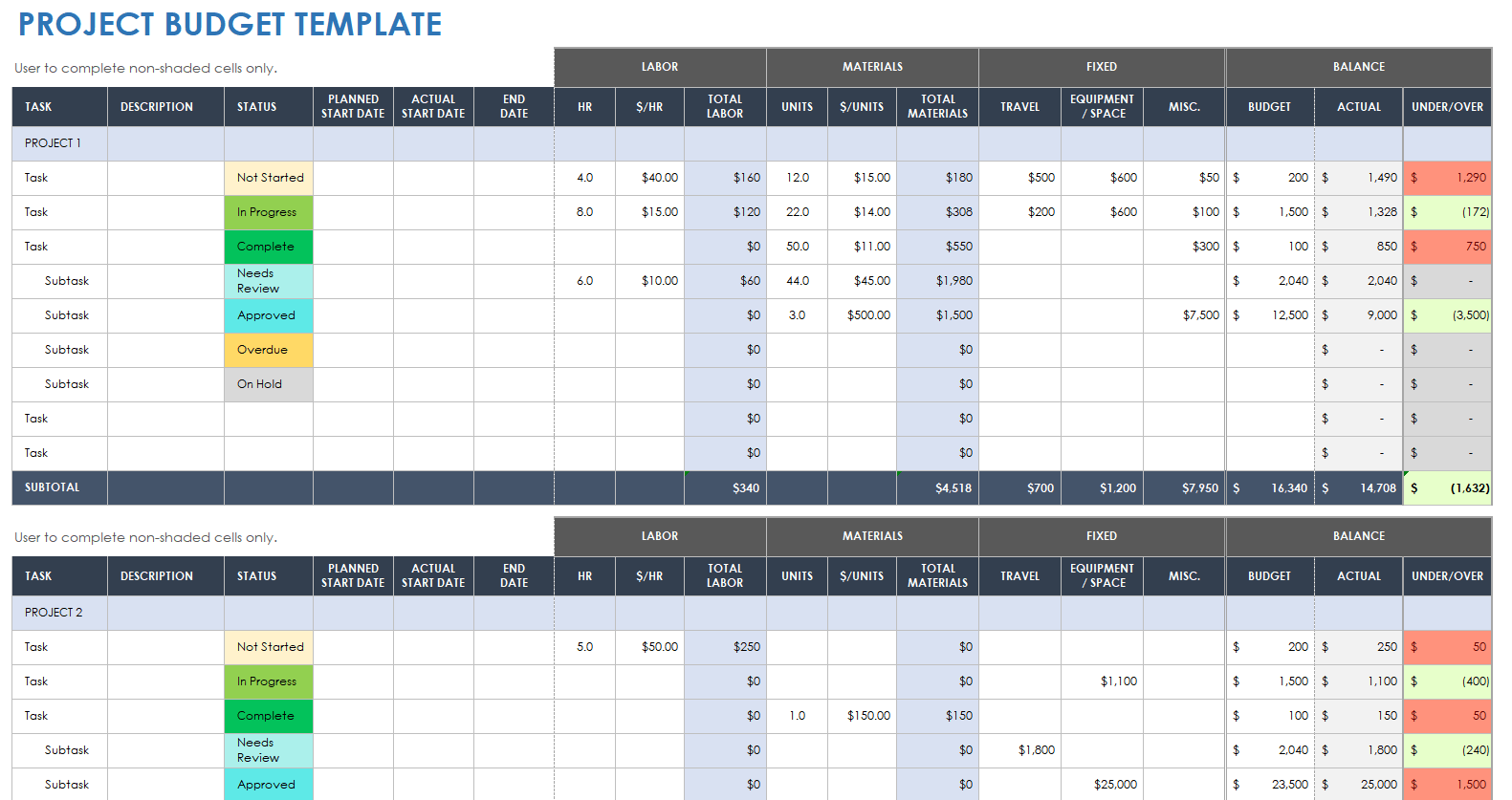The width and height of the screenshot is (1512, 800).
Task: Select the 'Needs Review' status in Project 1
Action: (269, 281)
